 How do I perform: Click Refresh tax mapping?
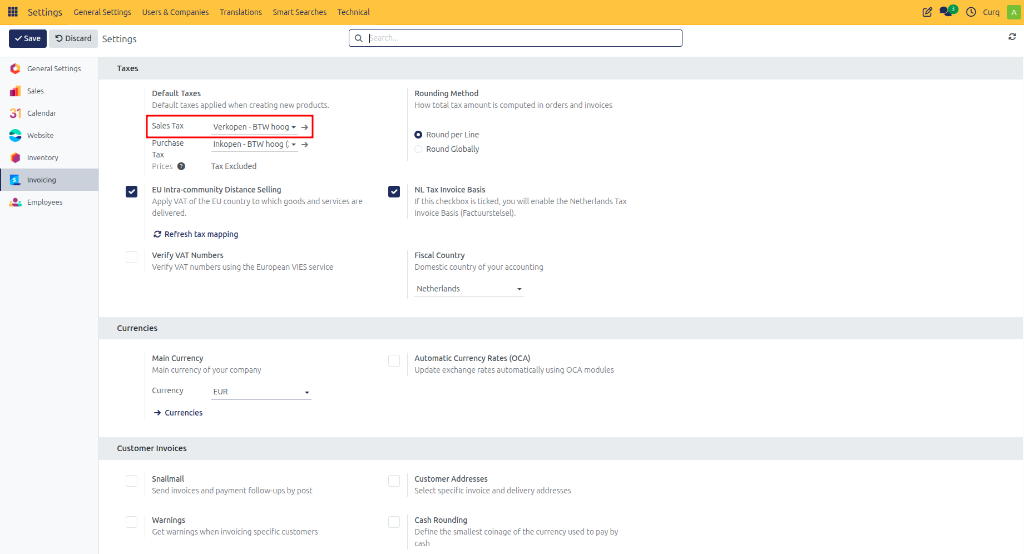tap(196, 234)
